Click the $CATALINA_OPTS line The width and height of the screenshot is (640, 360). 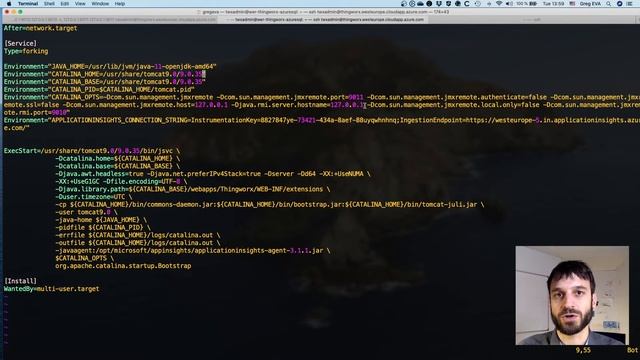click(84, 258)
